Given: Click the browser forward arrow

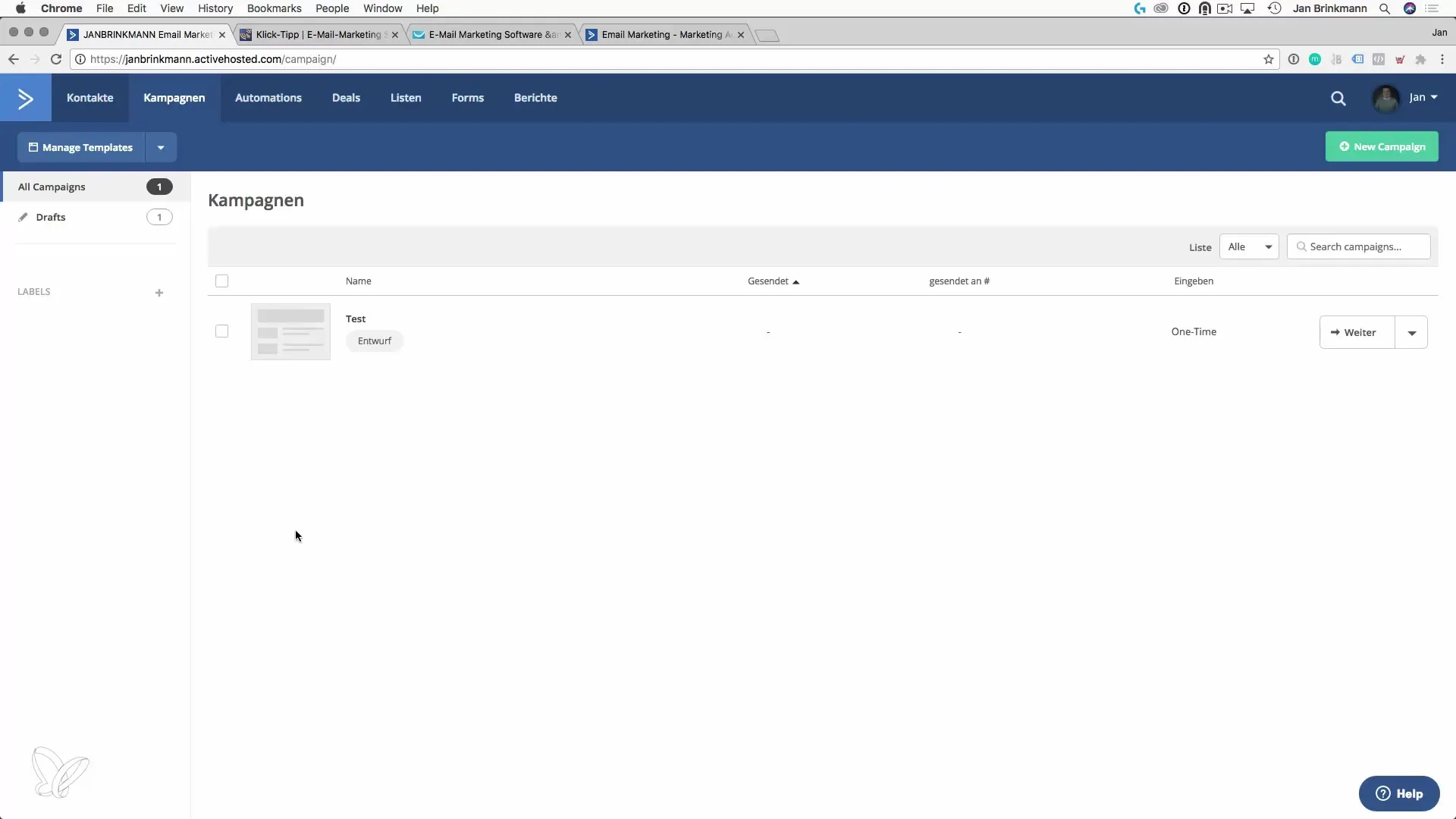Looking at the screenshot, I should point(35,59).
